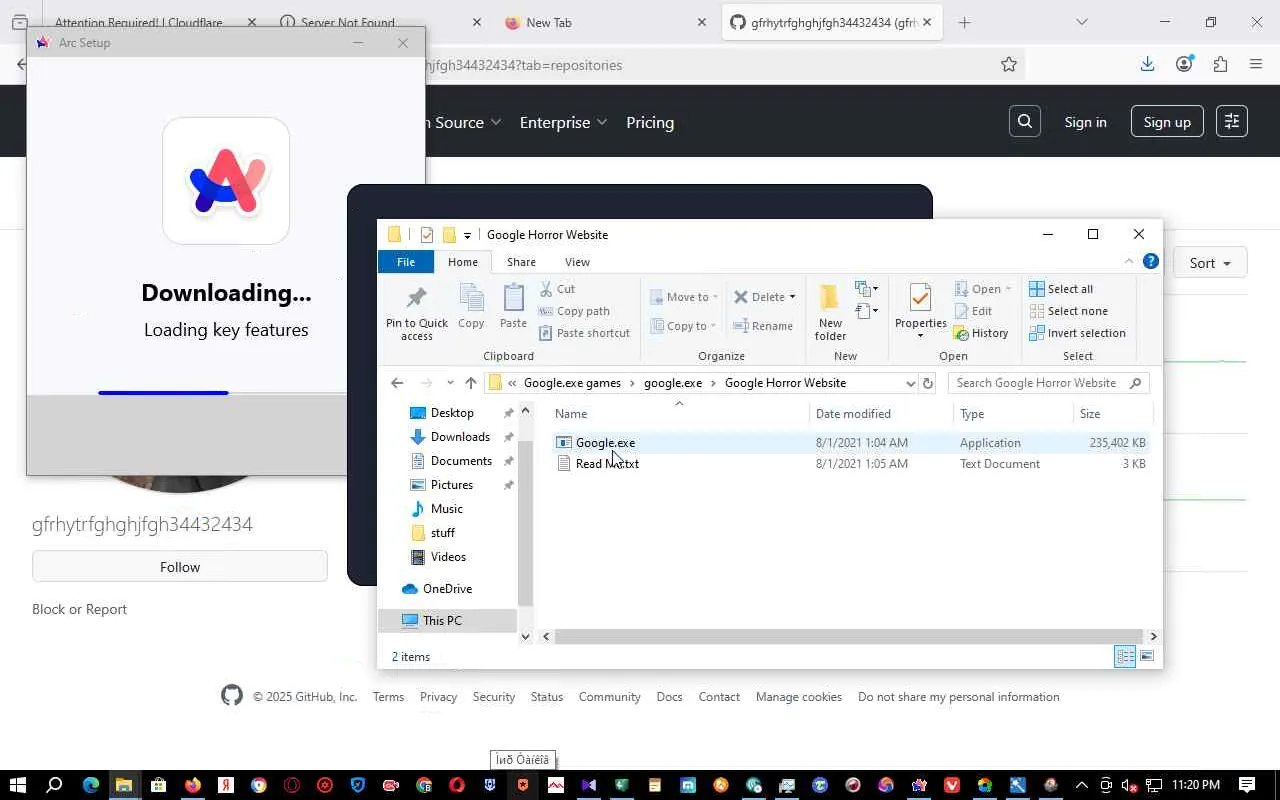Switch to the Home ribbon tab
The width and height of the screenshot is (1280, 800).
463,262
